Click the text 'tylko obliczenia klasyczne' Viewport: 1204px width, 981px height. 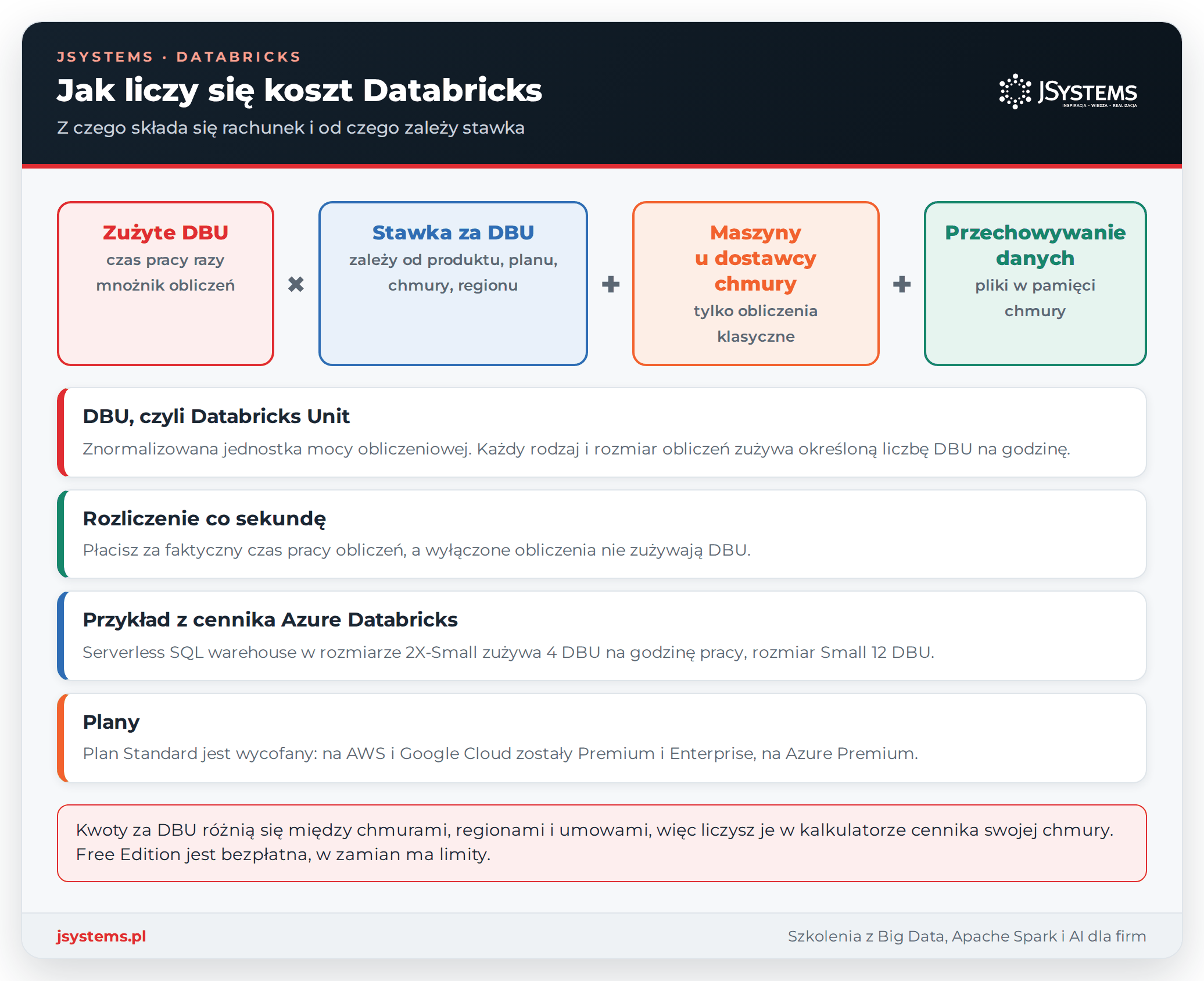[x=755, y=324]
